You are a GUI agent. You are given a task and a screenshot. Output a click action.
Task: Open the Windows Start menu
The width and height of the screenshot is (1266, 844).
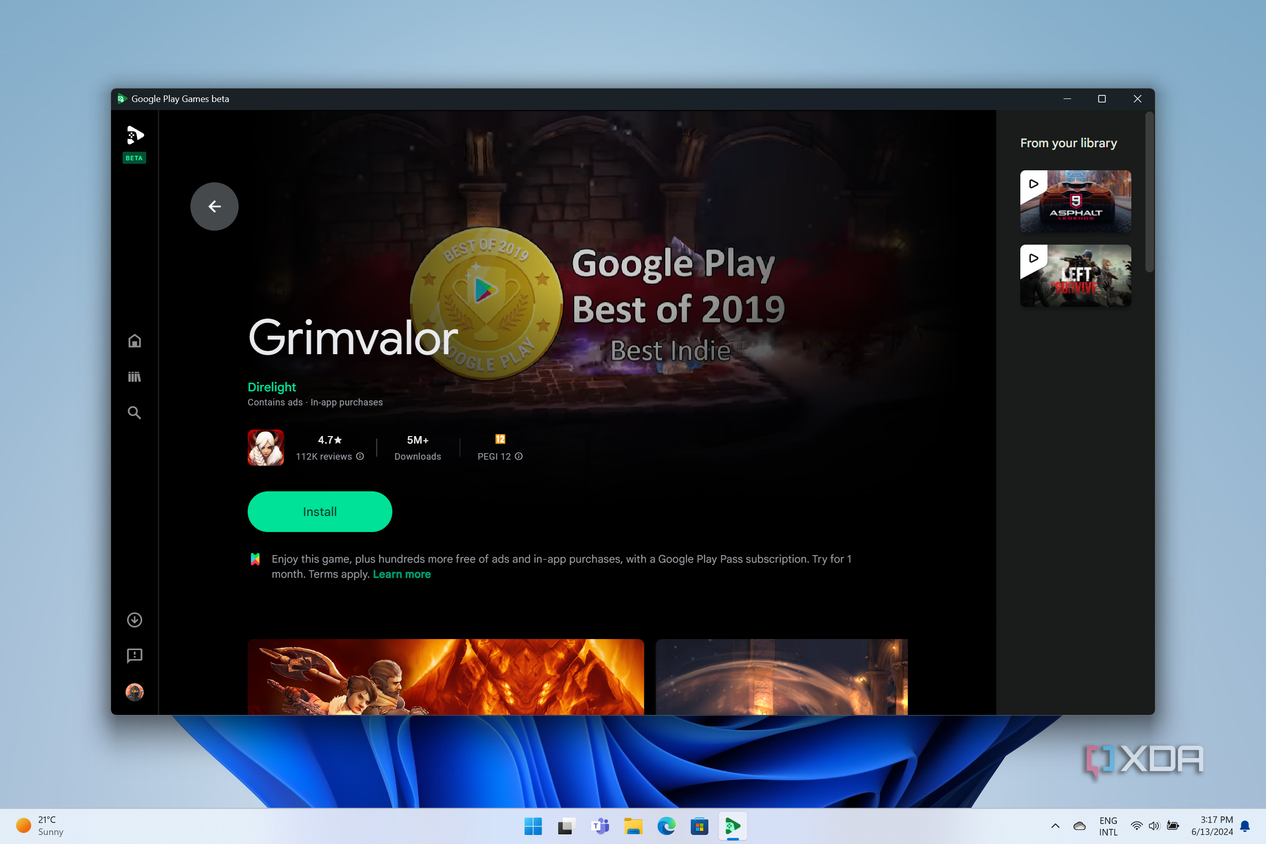(533, 826)
